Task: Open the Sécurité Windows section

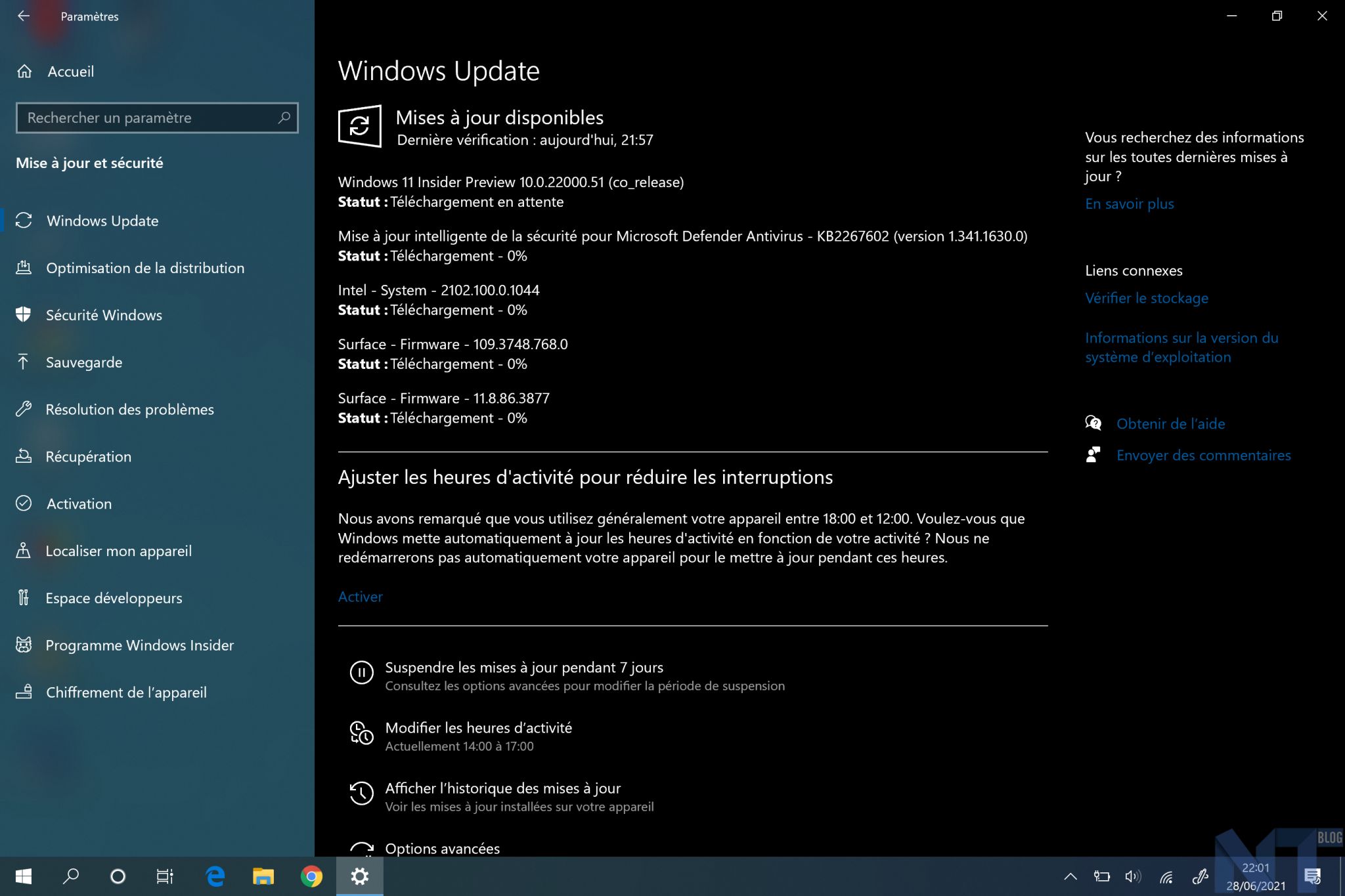Action: pyautogui.click(x=104, y=315)
